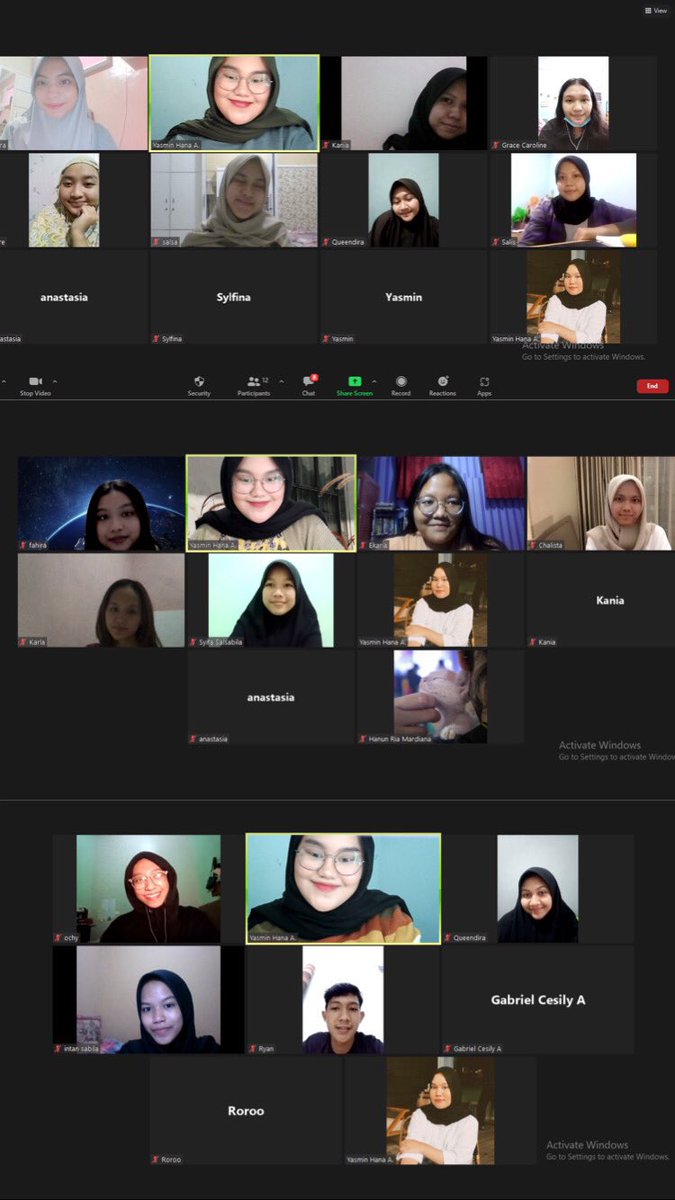Open the View layout button
Screen dimensions: 675x1200
(x=656, y=10)
